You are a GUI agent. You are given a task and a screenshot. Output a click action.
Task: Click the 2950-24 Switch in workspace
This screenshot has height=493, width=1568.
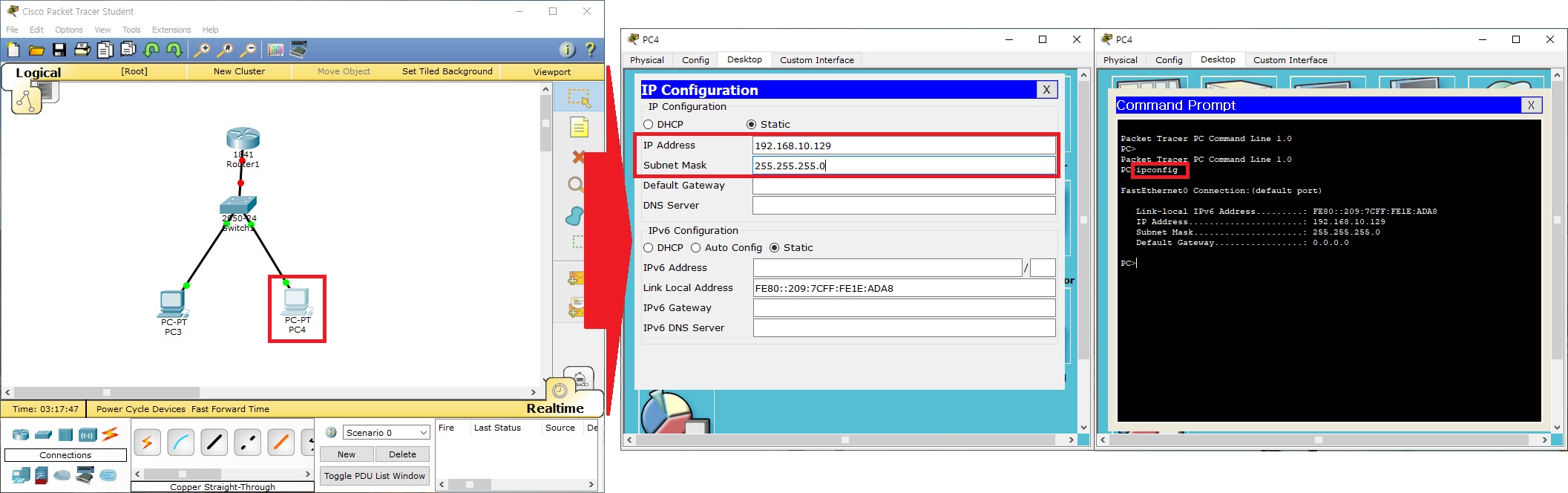(238, 205)
